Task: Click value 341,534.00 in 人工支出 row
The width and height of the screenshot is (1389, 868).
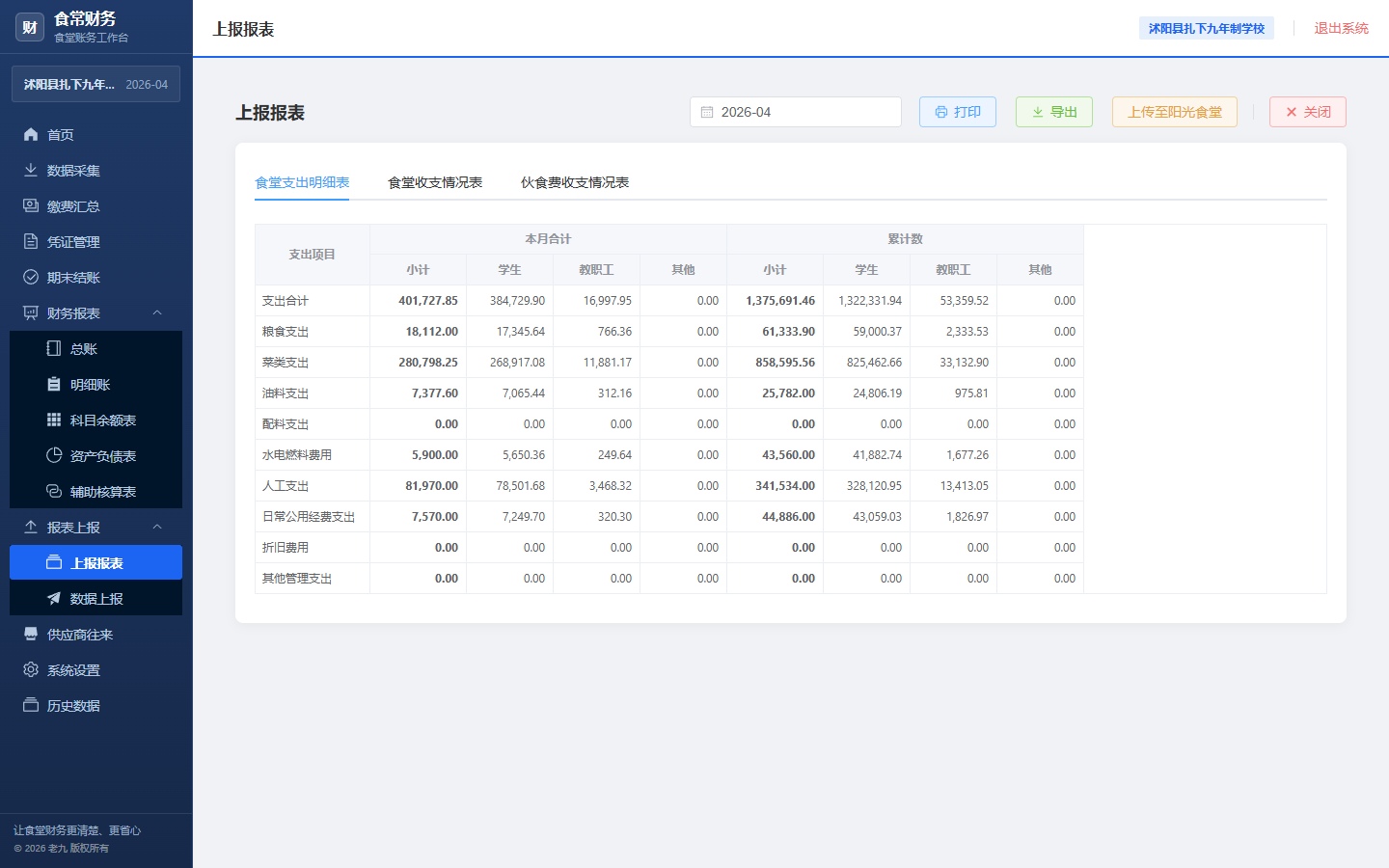Action: point(785,486)
